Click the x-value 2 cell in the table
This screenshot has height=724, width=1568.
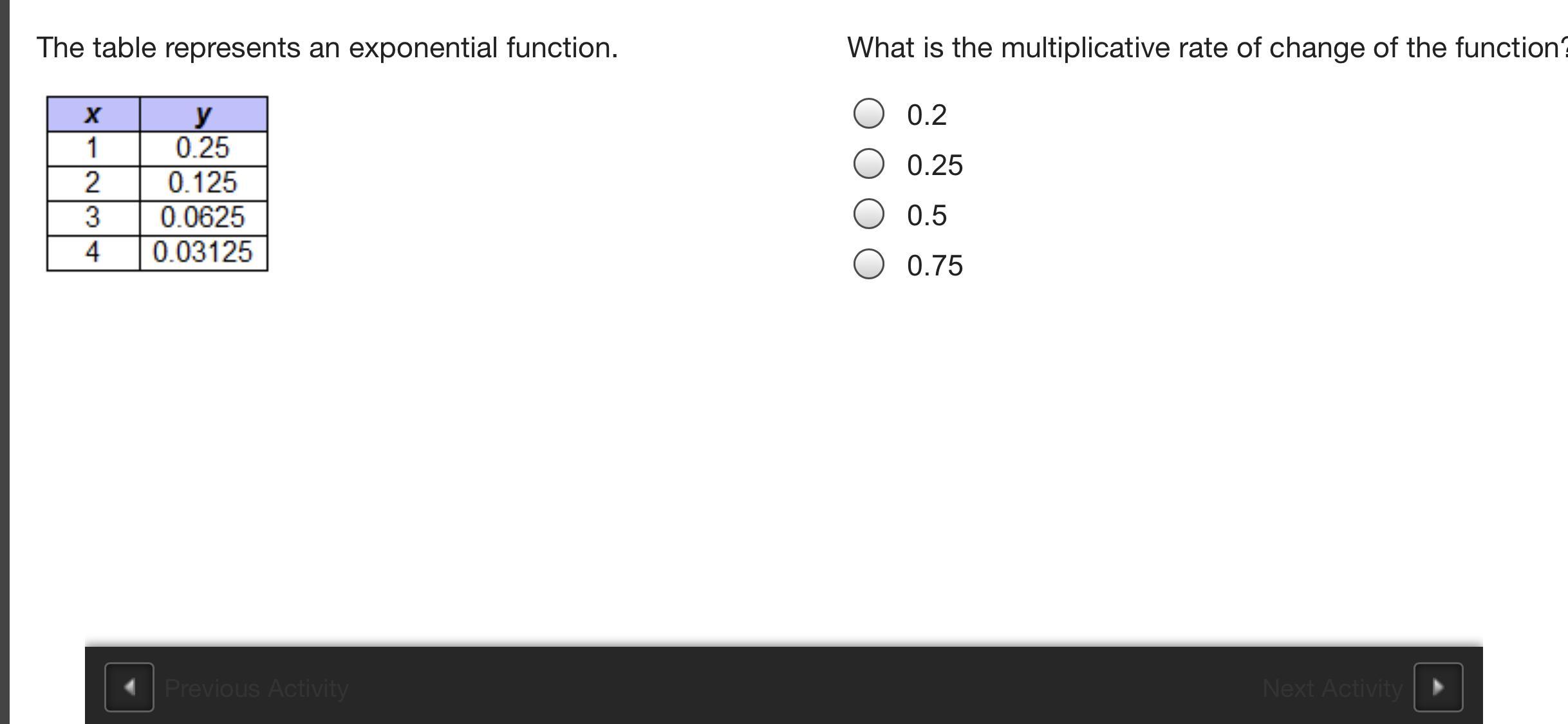[93, 183]
